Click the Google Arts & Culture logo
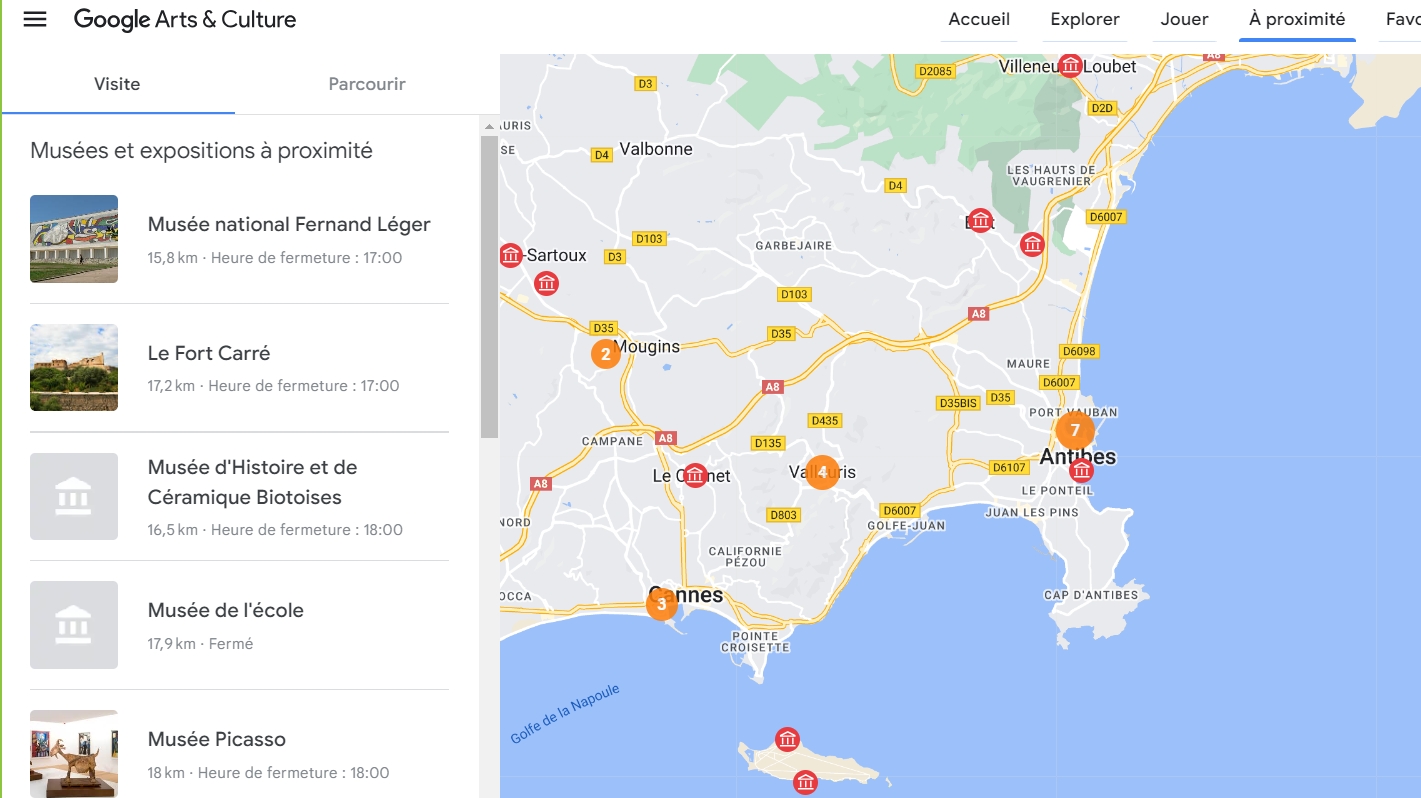This screenshot has height=798, width=1421. 185,19
